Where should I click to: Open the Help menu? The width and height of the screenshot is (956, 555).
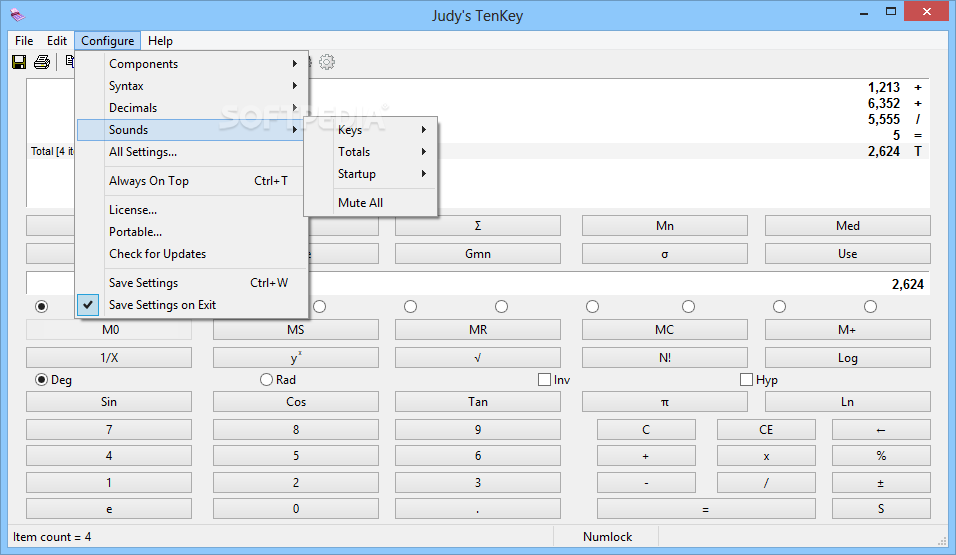pos(160,41)
